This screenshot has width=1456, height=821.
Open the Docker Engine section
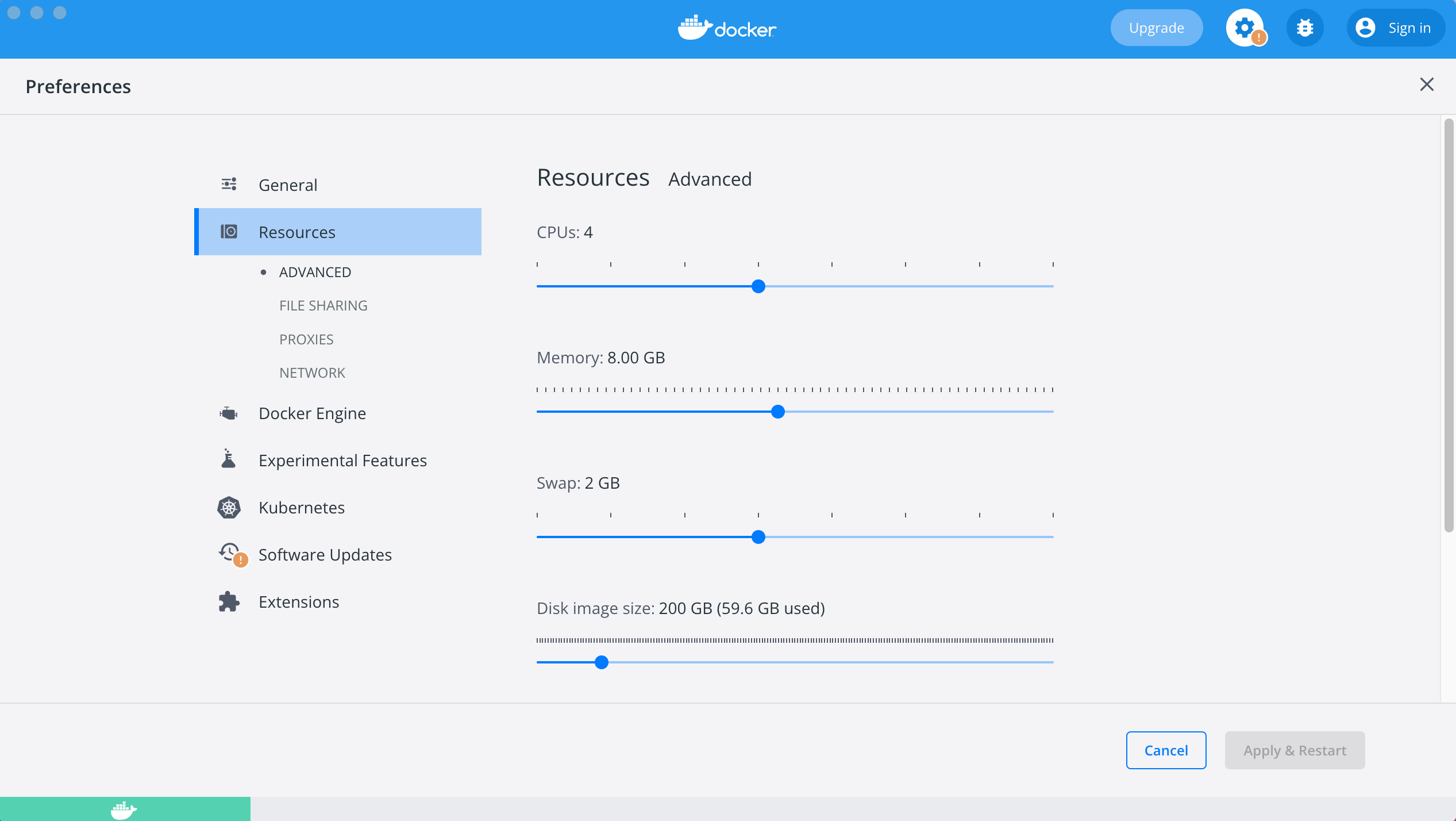(x=338, y=413)
